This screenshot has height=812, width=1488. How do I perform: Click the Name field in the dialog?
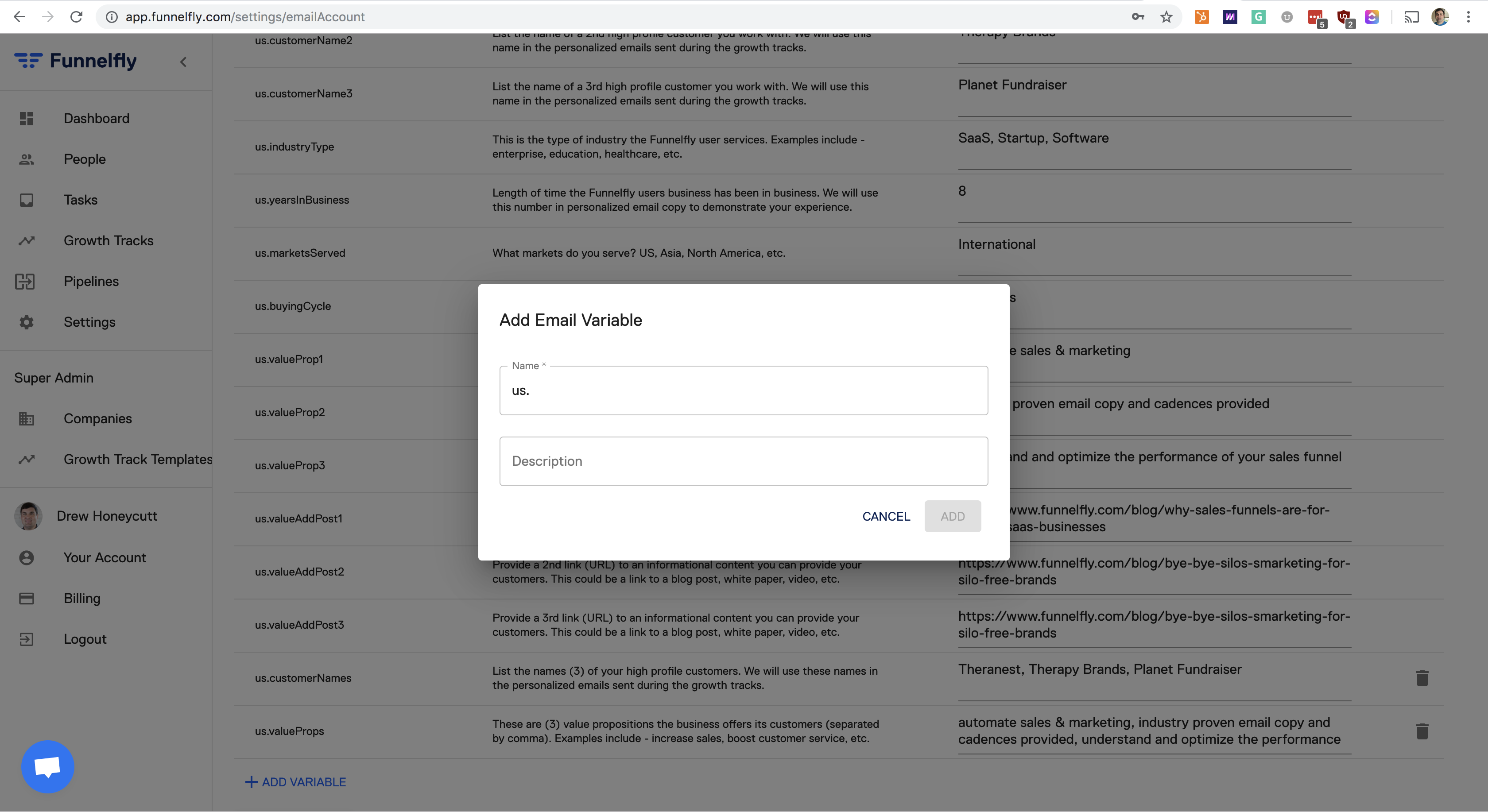744,391
